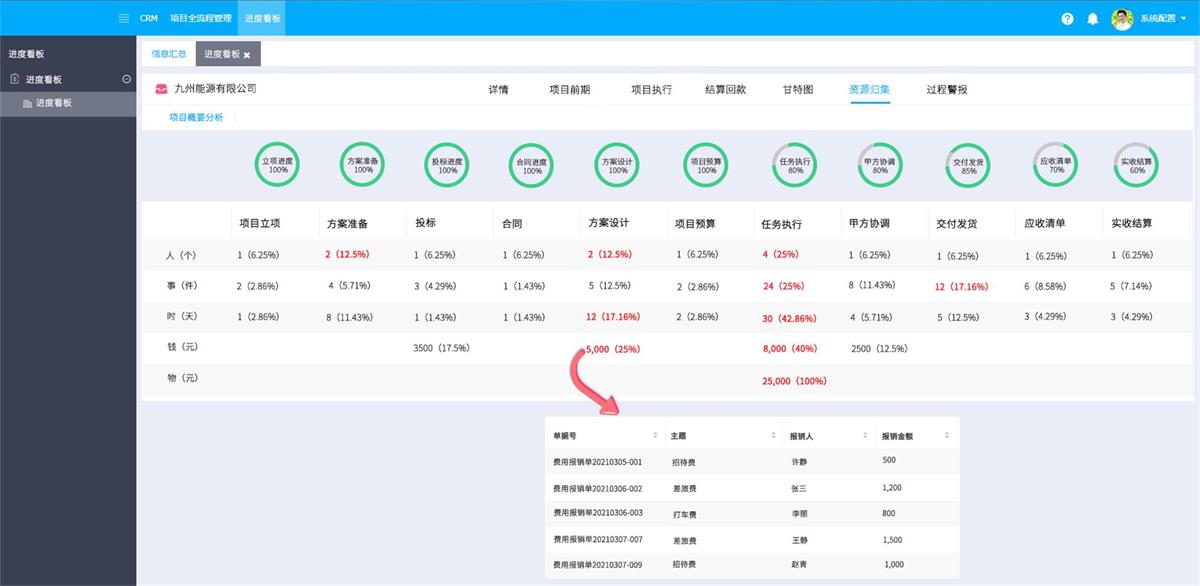This screenshot has width=1200, height=586.
Task: Collapse the 进度看板 sidebar group
Action: [126, 79]
